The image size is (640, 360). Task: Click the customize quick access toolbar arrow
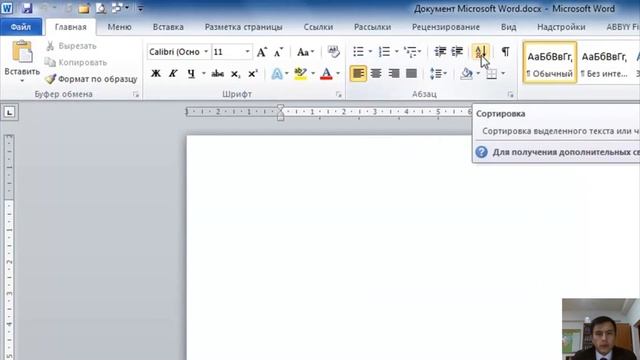click(x=140, y=8)
